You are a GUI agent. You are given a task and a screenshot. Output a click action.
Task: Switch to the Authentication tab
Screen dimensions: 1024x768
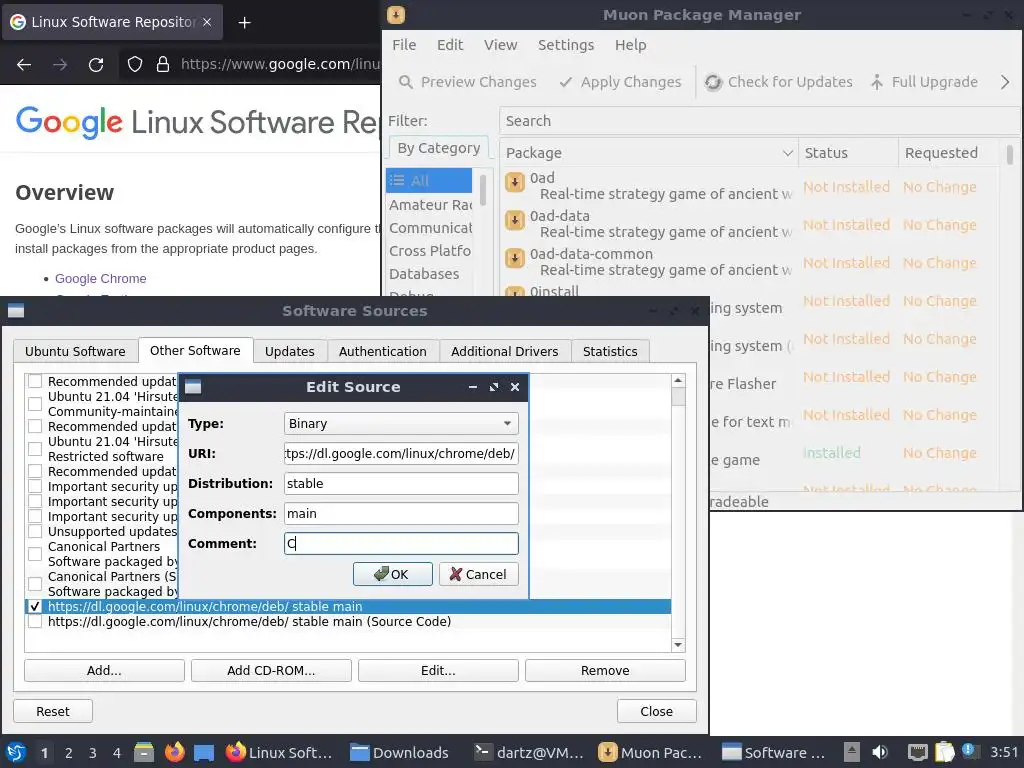[x=383, y=351]
